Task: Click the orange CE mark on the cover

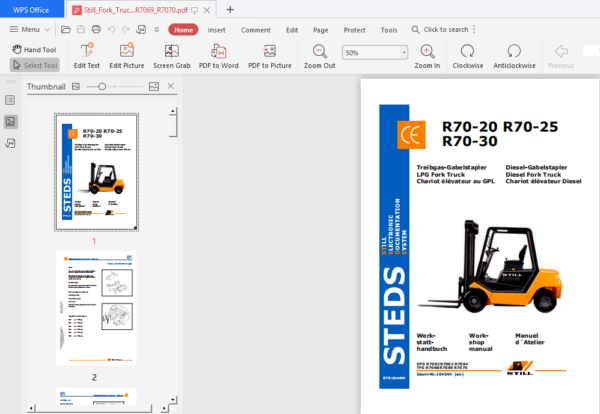Action: tap(411, 135)
